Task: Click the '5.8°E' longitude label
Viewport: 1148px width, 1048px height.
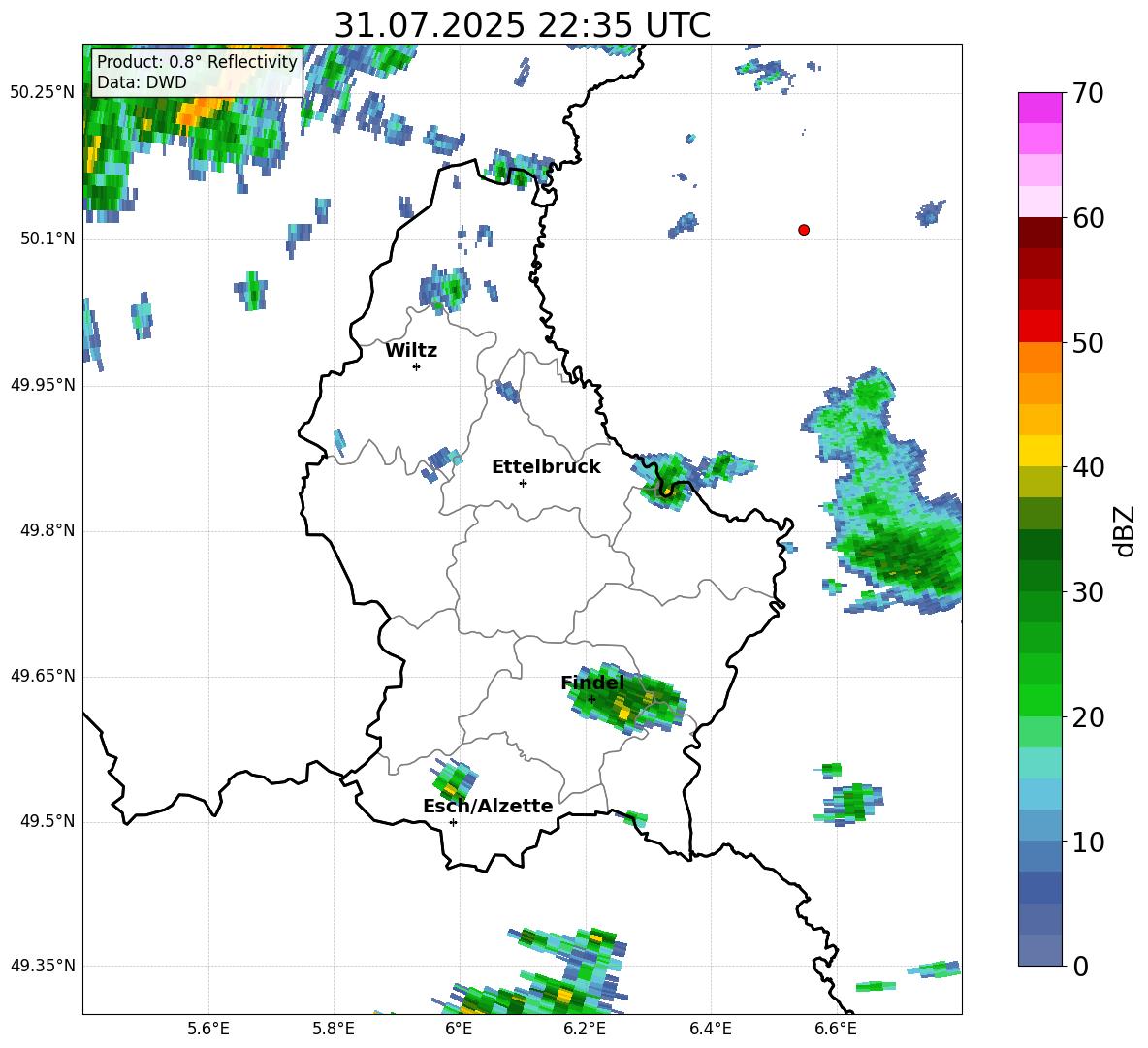Action: 334,1030
